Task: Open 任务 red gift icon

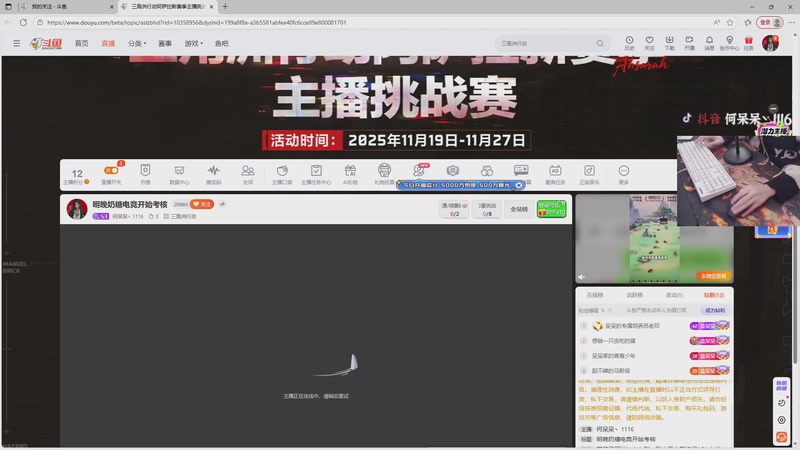Action: click(x=748, y=43)
